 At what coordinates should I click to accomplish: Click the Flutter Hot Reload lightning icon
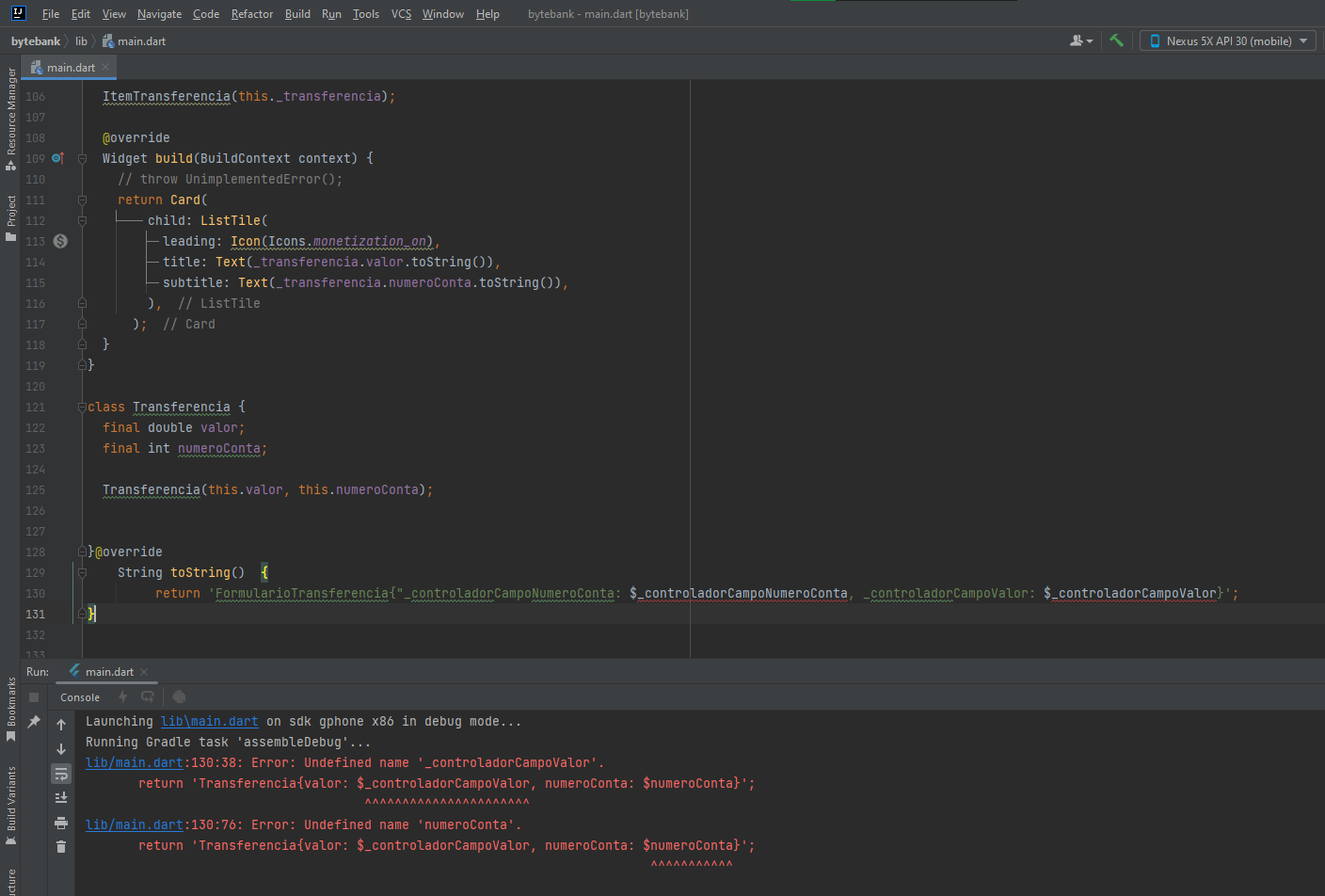pyautogui.click(x=122, y=696)
